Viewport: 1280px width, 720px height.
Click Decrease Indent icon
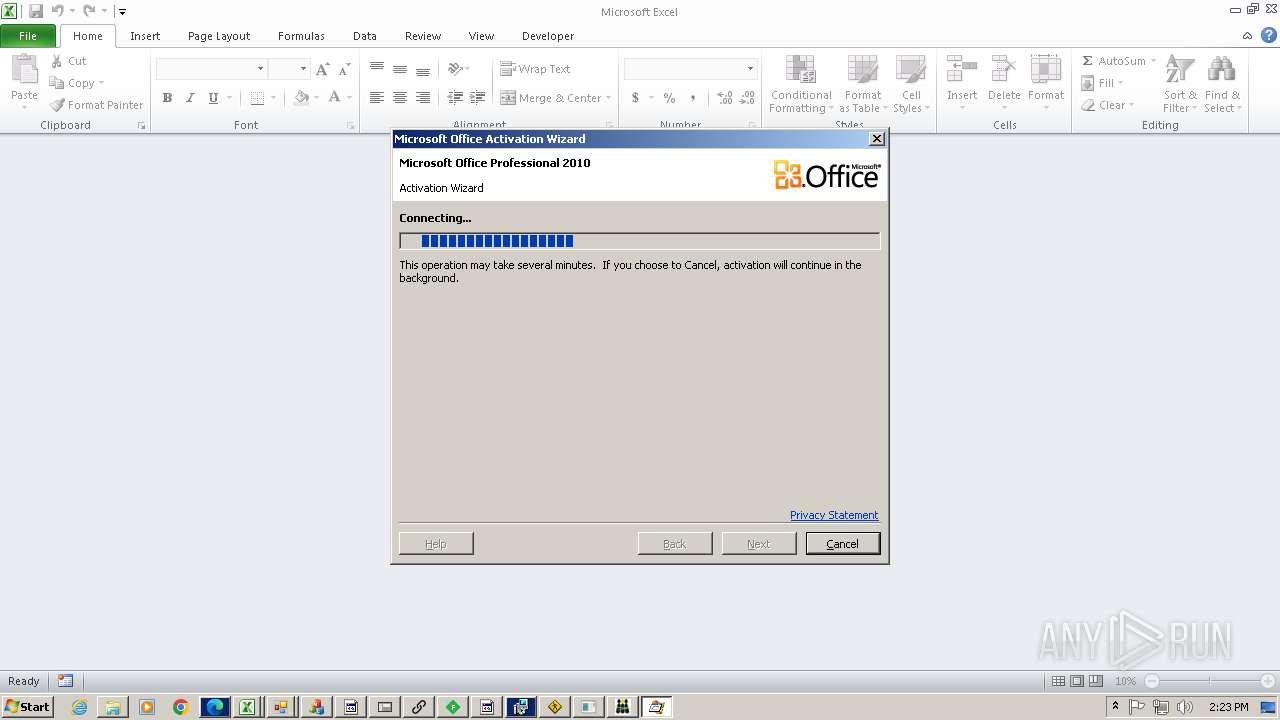tap(455, 98)
